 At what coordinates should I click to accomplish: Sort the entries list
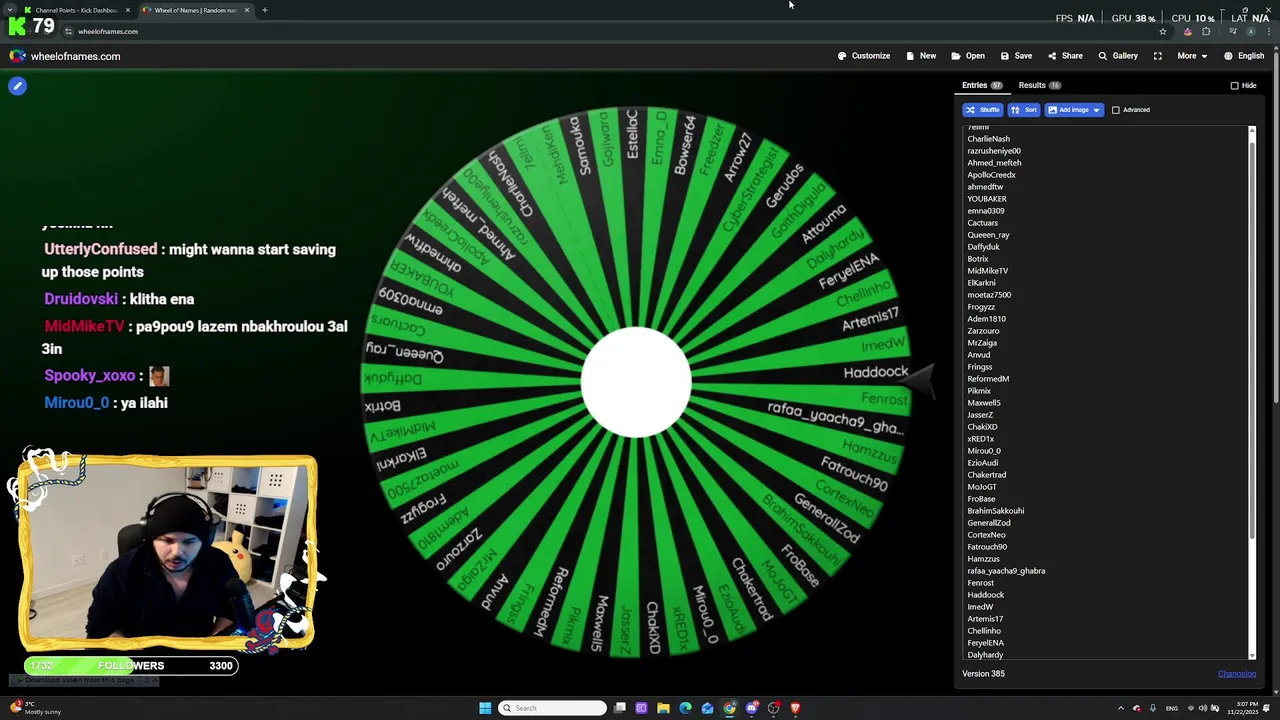pos(1024,110)
